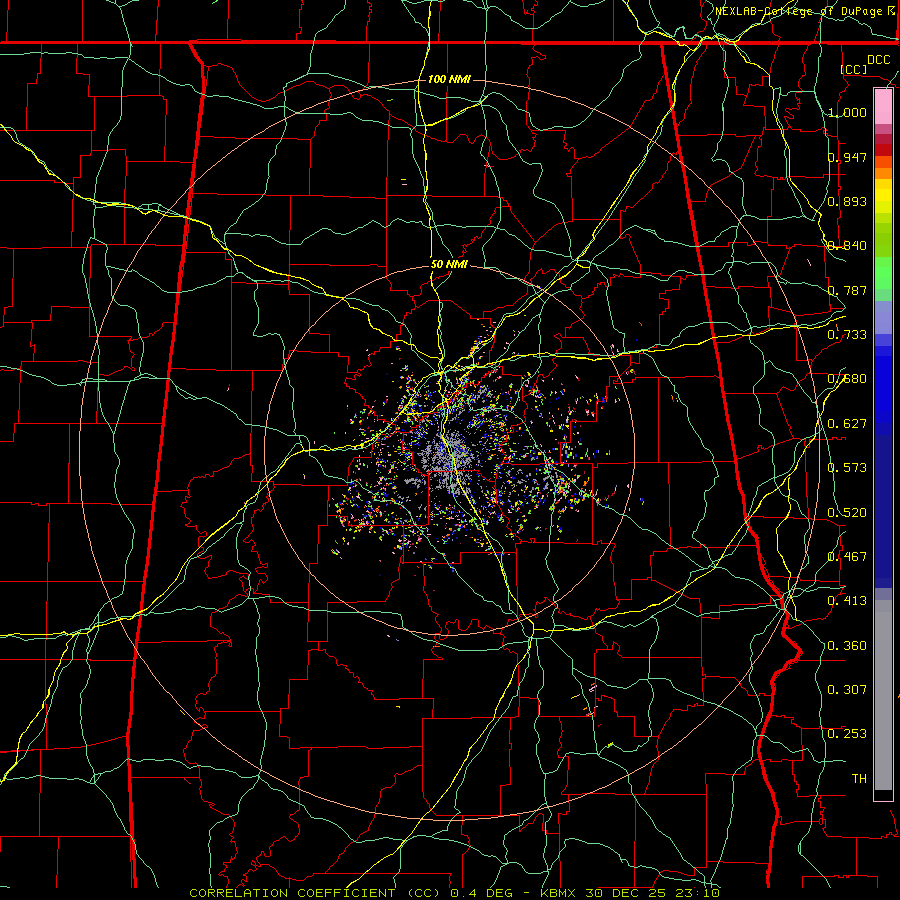Click the 0.253 legend value
The image size is (900, 900).
pos(847,734)
